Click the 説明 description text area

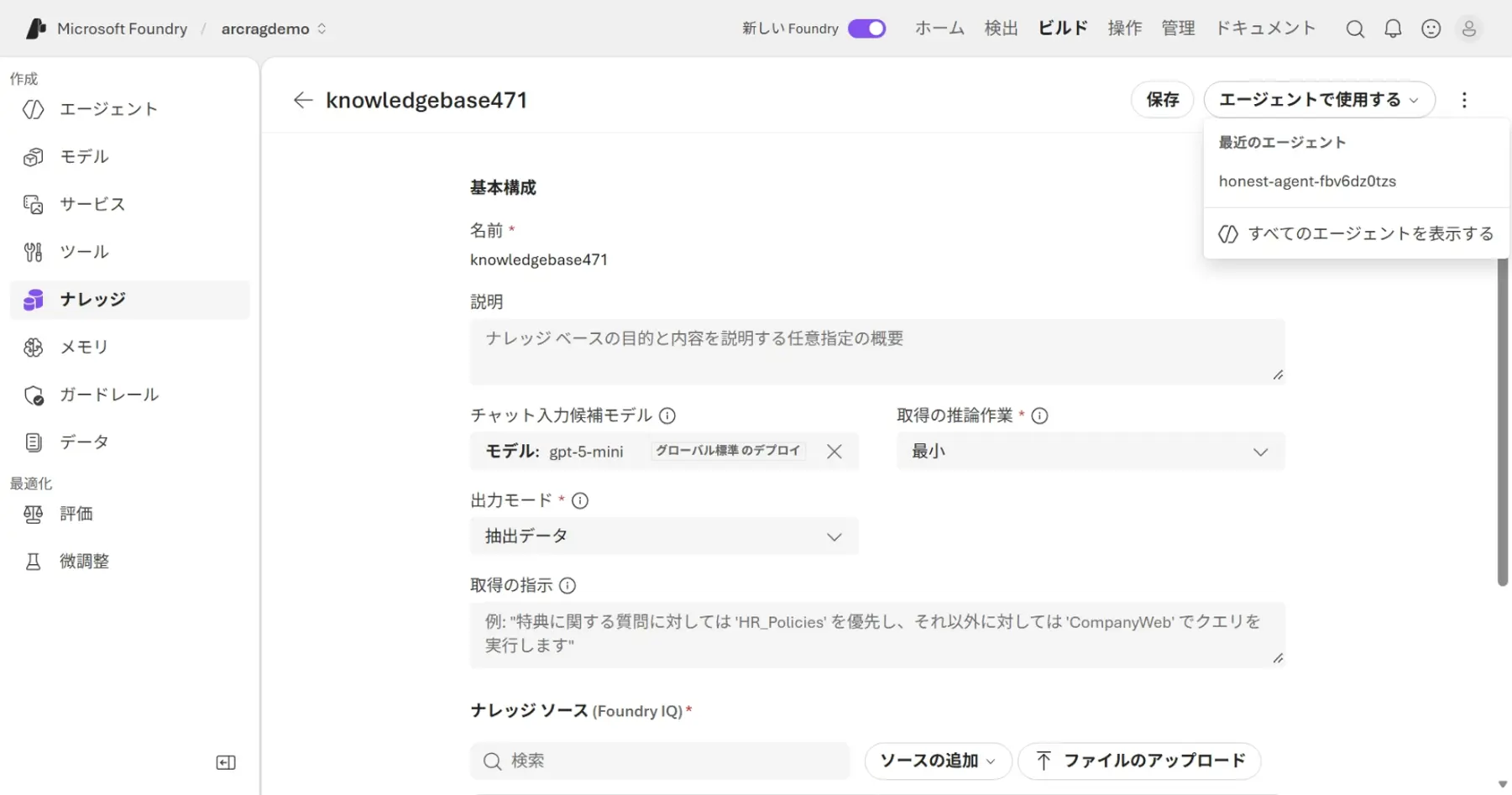pyautogui.click(x=877, y=352)
